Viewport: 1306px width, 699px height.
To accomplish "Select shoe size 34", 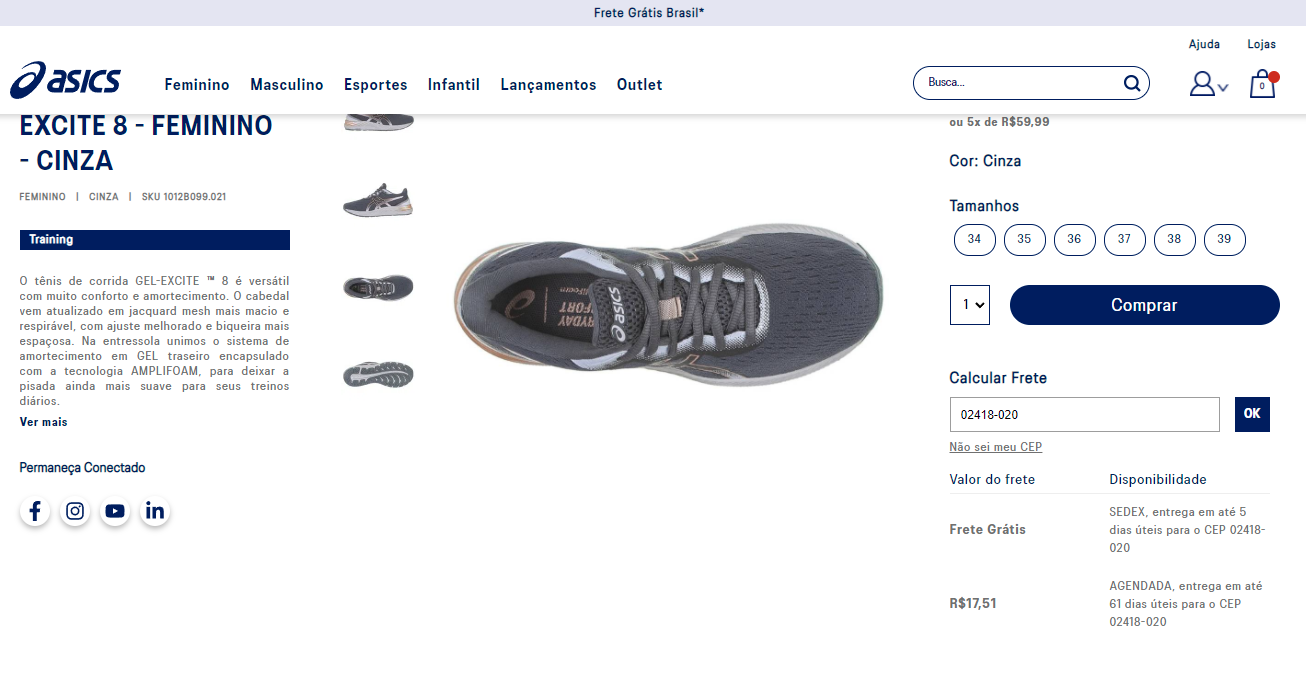I will [974, 240].
